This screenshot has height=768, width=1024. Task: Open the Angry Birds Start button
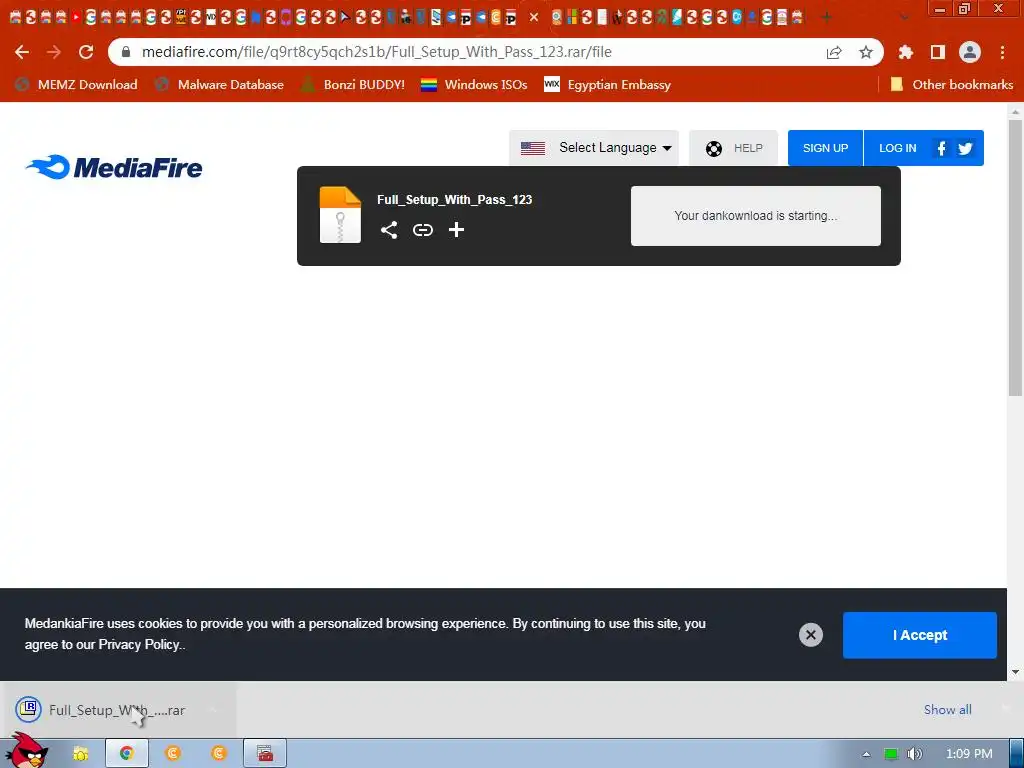coord(27,751)
